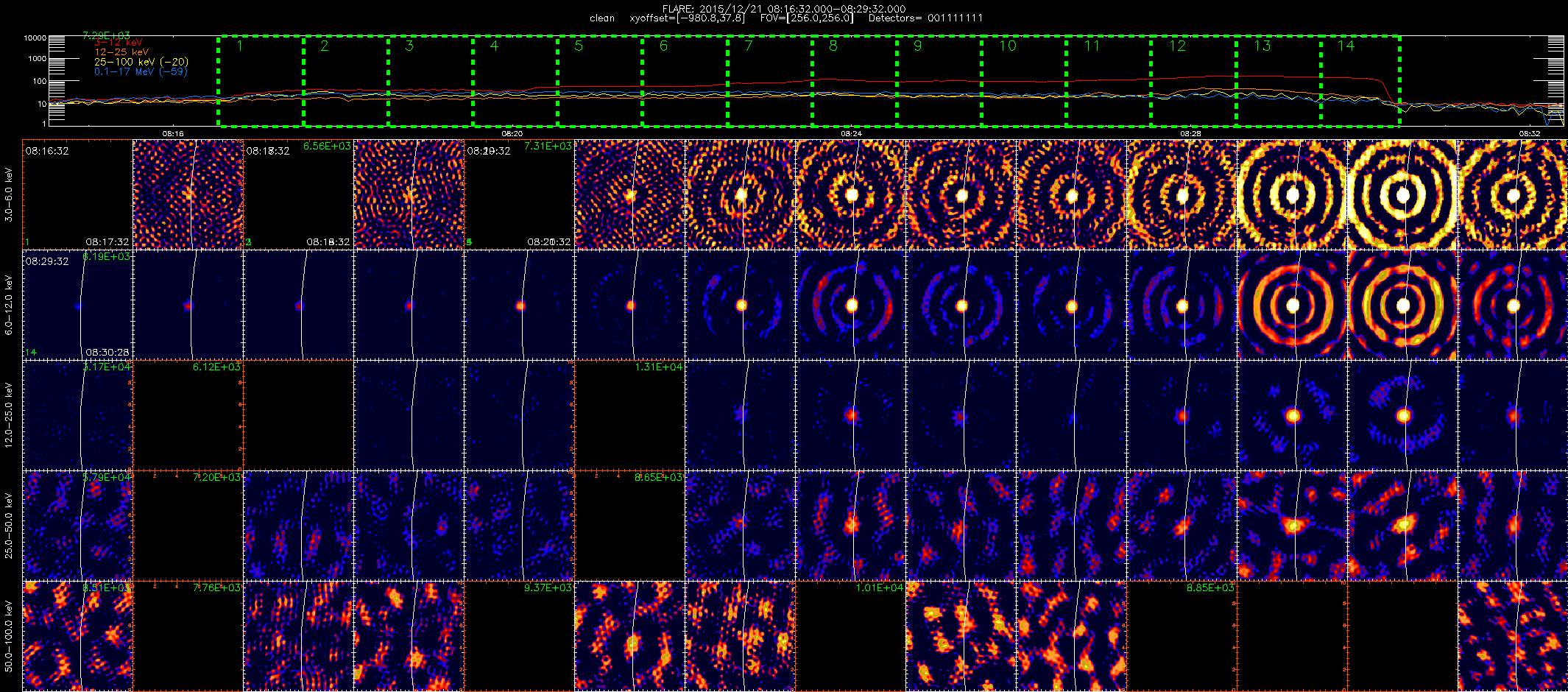Click the "1000" y-axis tick label

coord(37,58)
